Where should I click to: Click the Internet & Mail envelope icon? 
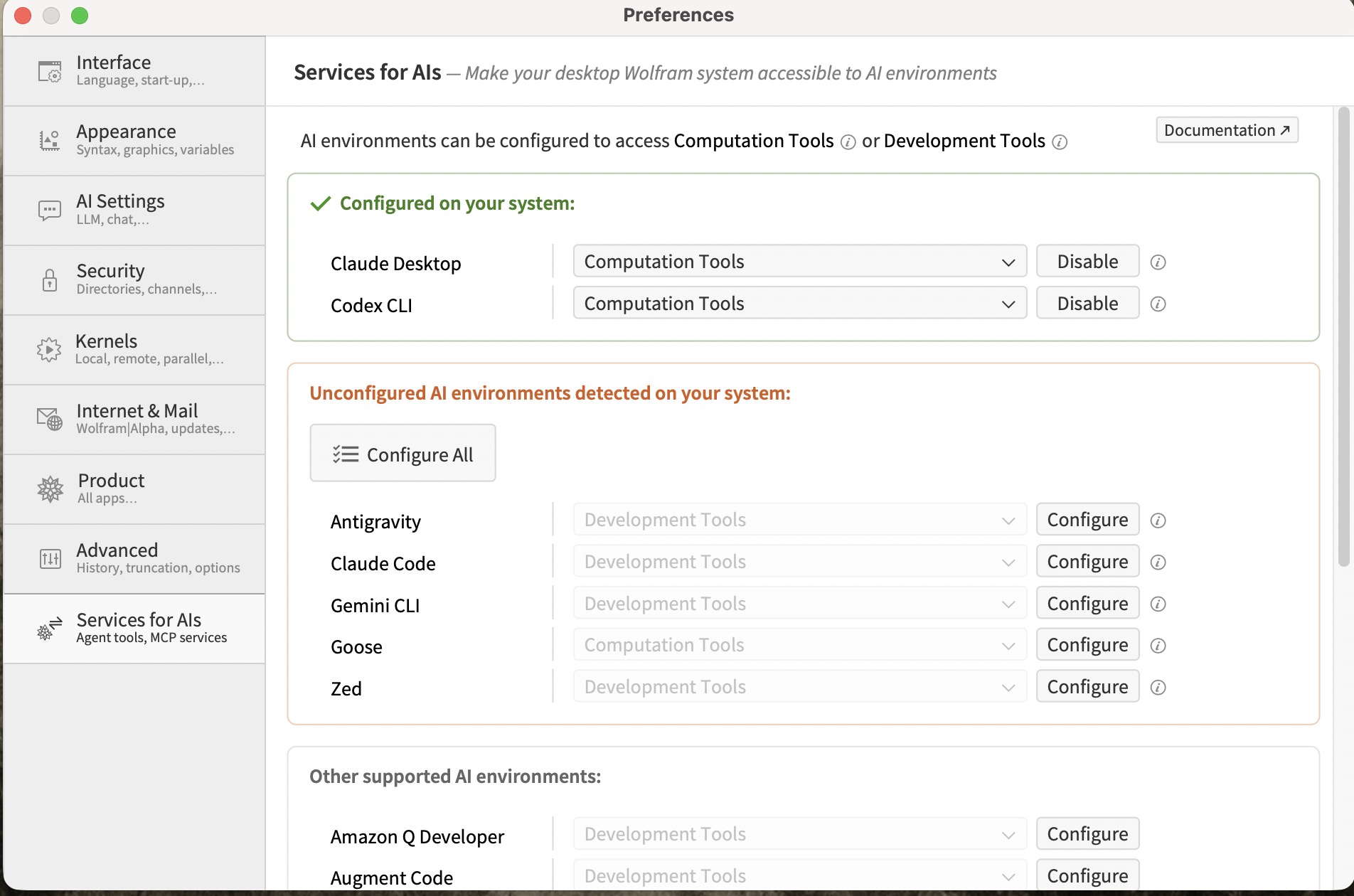[50, 420]
